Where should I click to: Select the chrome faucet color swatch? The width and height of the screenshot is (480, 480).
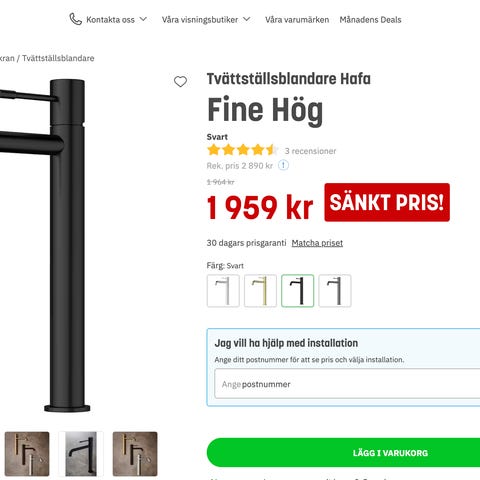(x=223, y=291)
